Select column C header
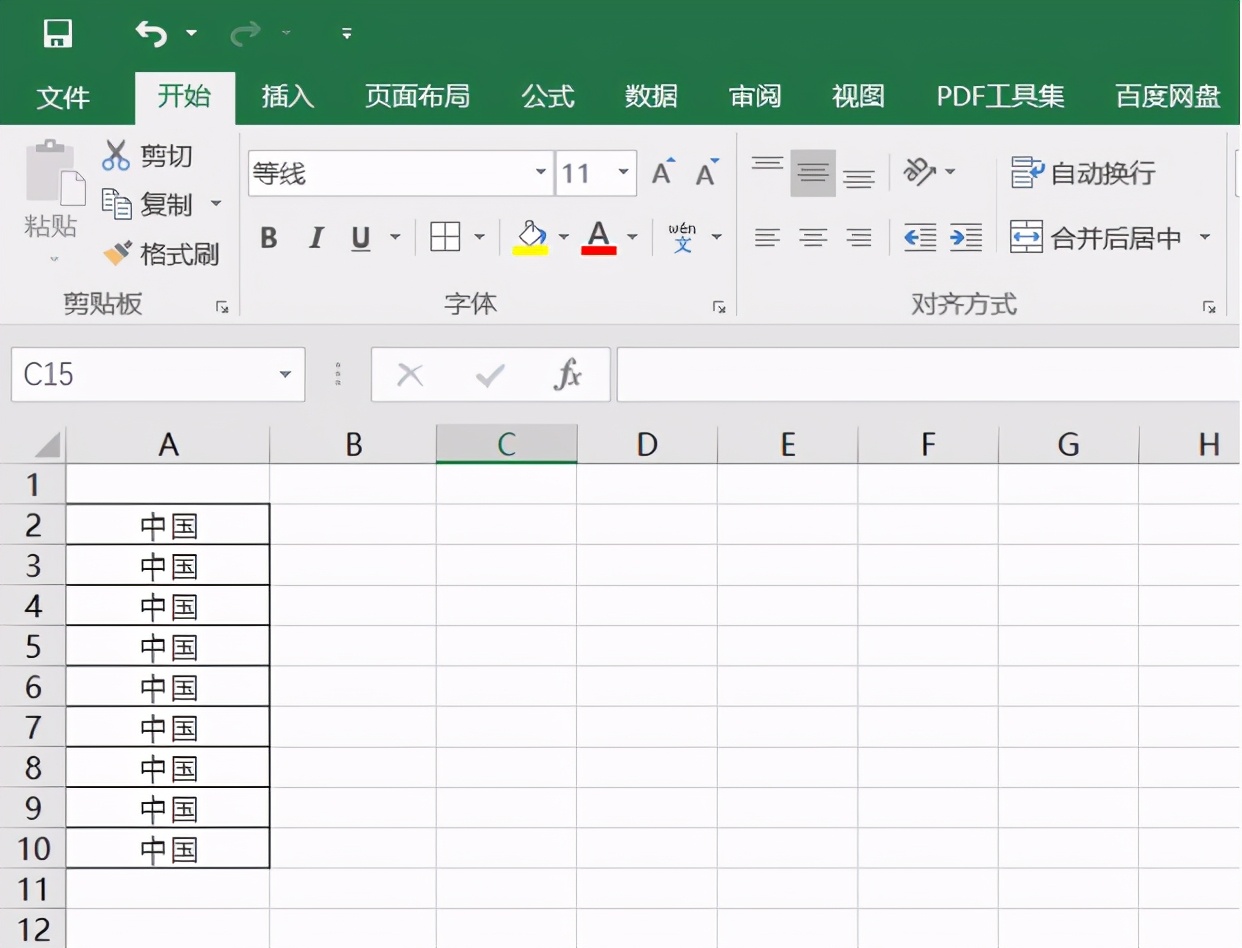Image resolution: width=1242 pixels, height=948 pixels. (x=507, y=444)
